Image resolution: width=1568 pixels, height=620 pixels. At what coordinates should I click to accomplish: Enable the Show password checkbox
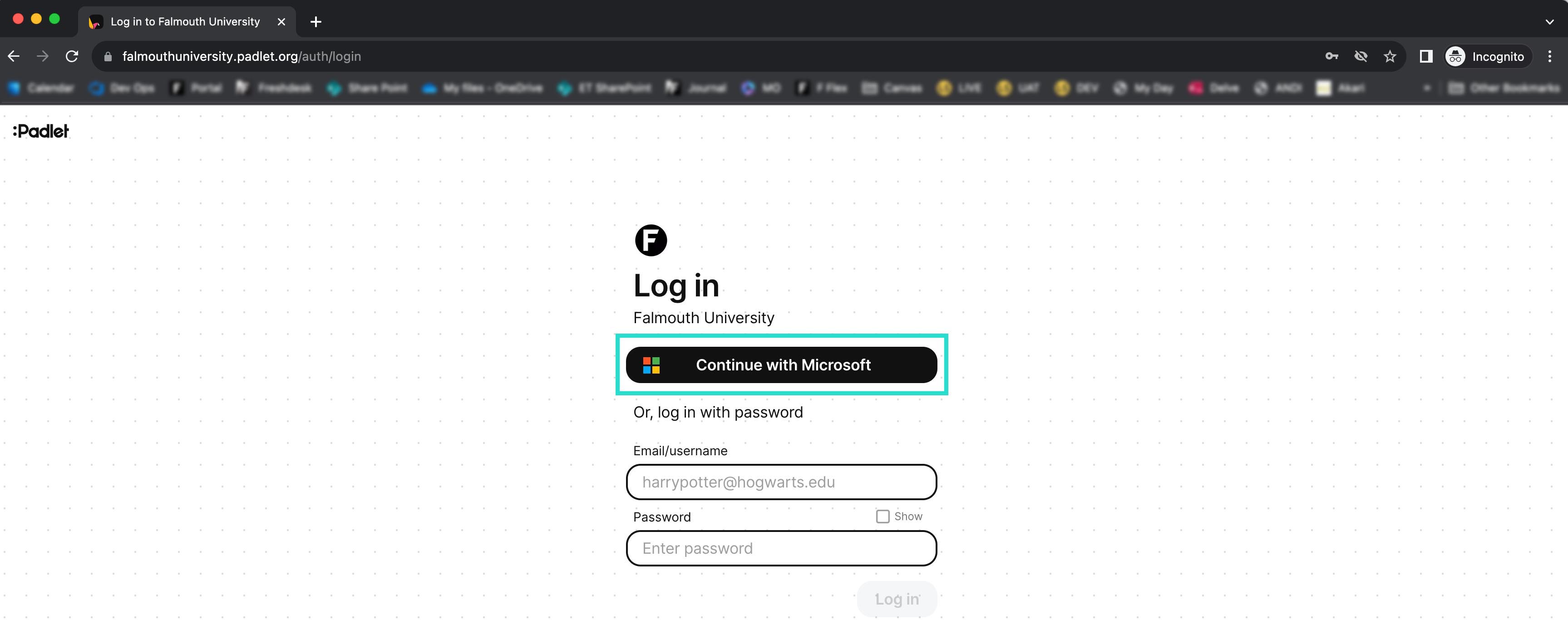882,516
